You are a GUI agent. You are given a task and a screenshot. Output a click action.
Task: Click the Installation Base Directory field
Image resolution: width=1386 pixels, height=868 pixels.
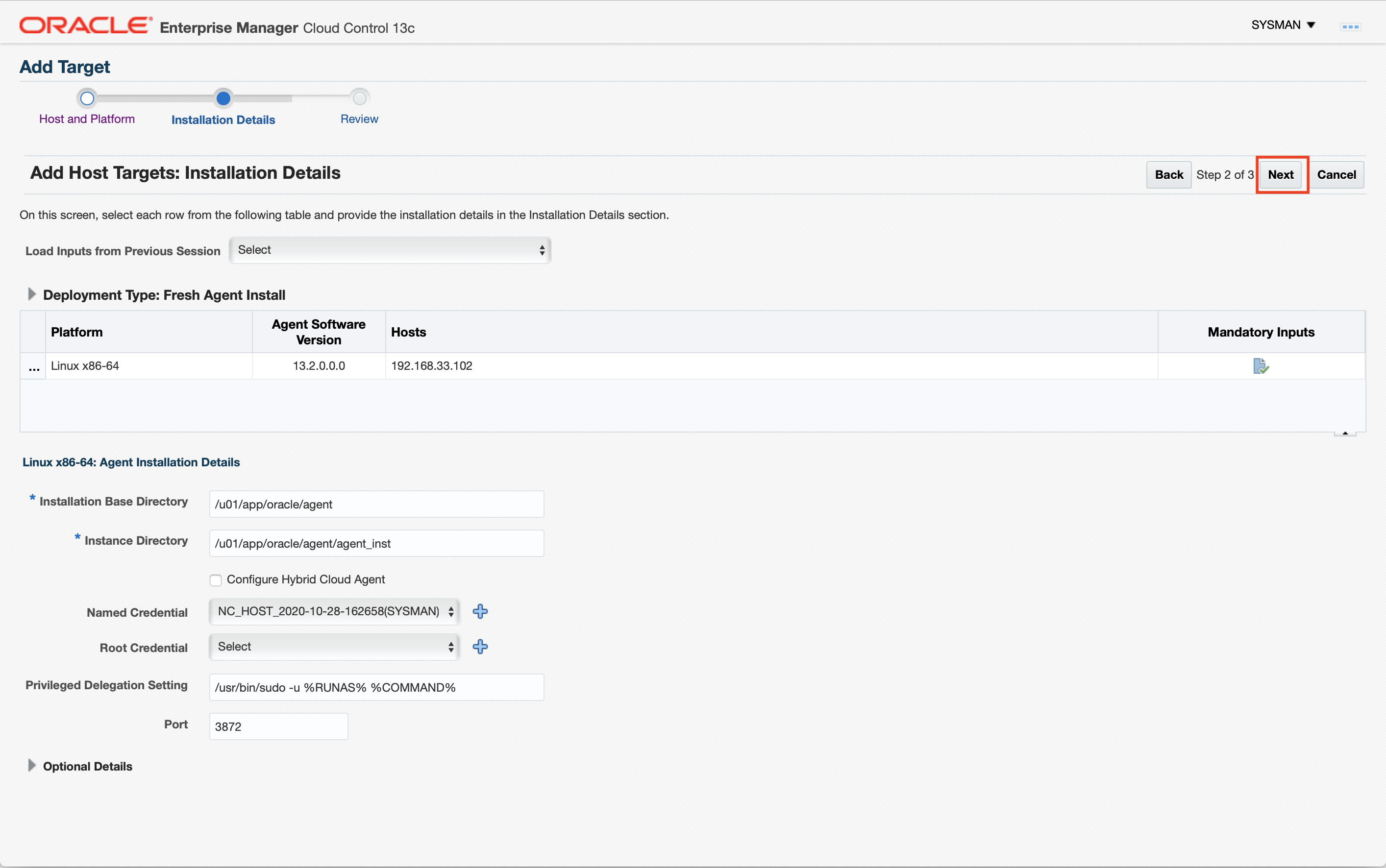376,504
